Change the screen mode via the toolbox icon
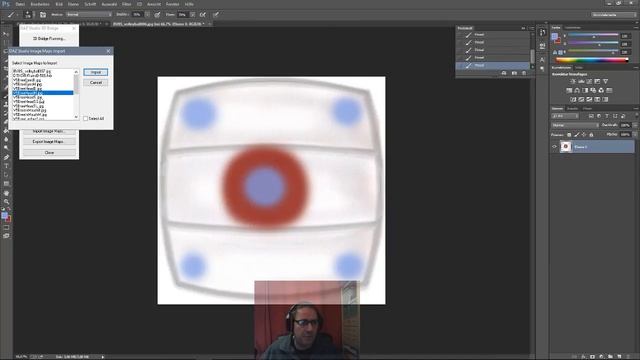Viewport: 640px width, 360px height. pos(6,236)
